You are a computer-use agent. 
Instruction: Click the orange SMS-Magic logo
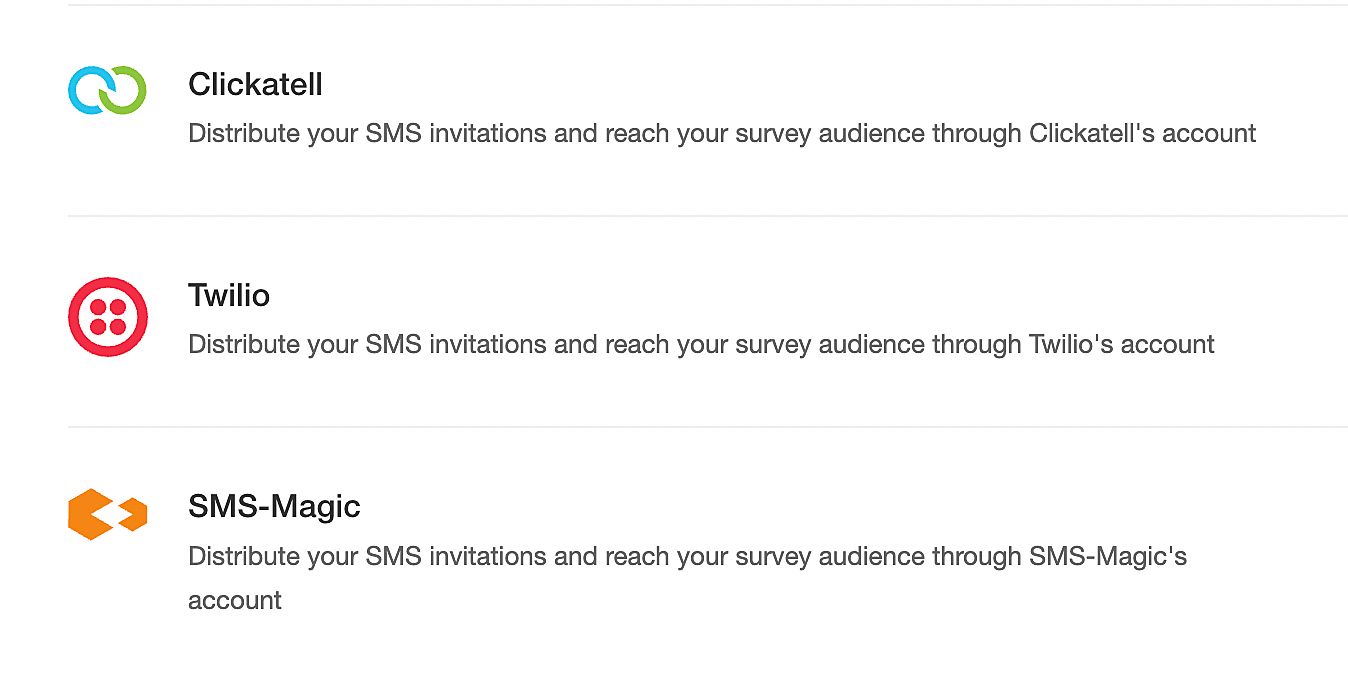[x=107, y=514]
